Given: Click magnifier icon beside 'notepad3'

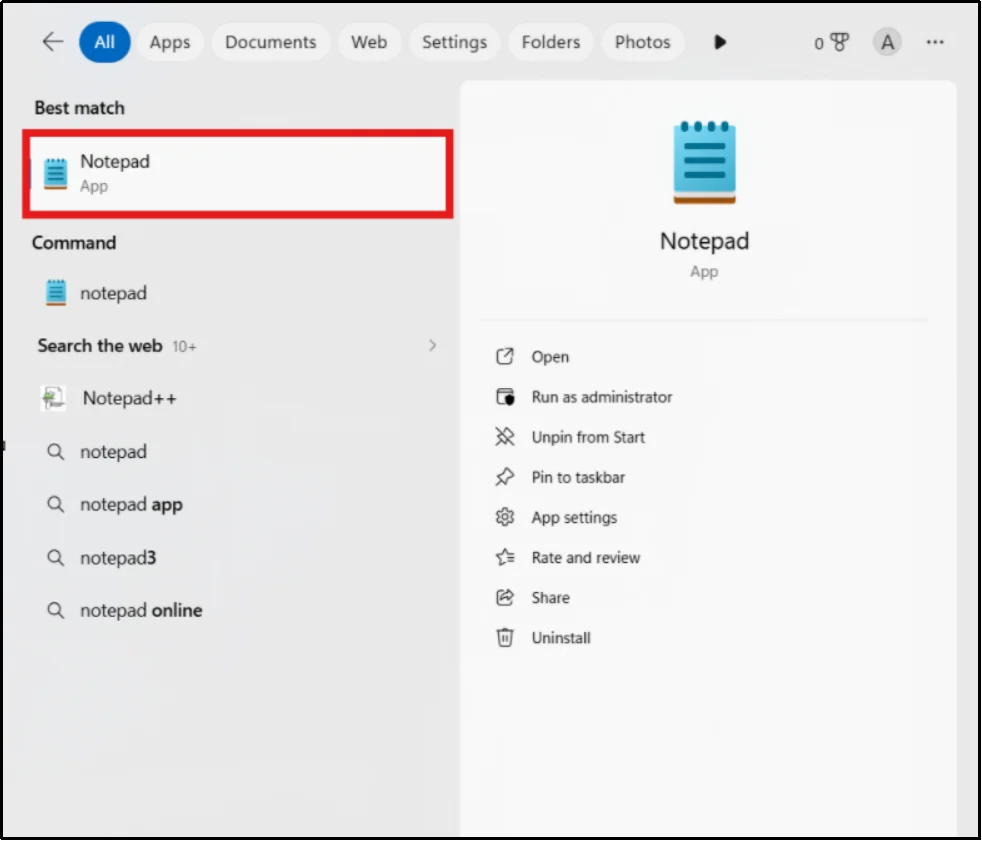Looking at the screenshot, I should pyautogui.click(x=56, y=557).
